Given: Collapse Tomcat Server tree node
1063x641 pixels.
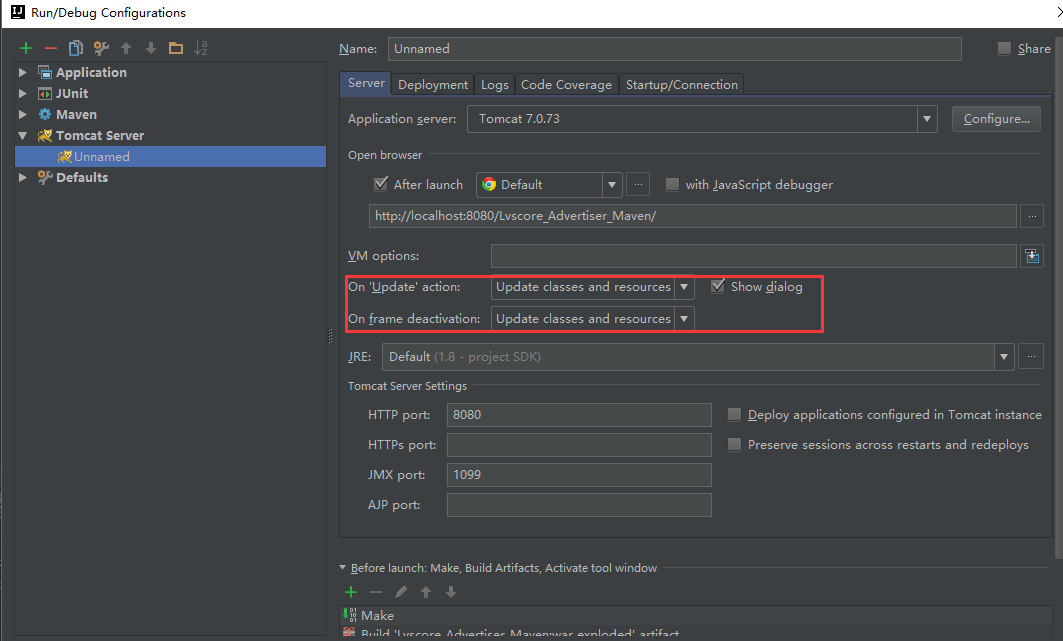Looking at the screenshot, I should tap(22, 136).
